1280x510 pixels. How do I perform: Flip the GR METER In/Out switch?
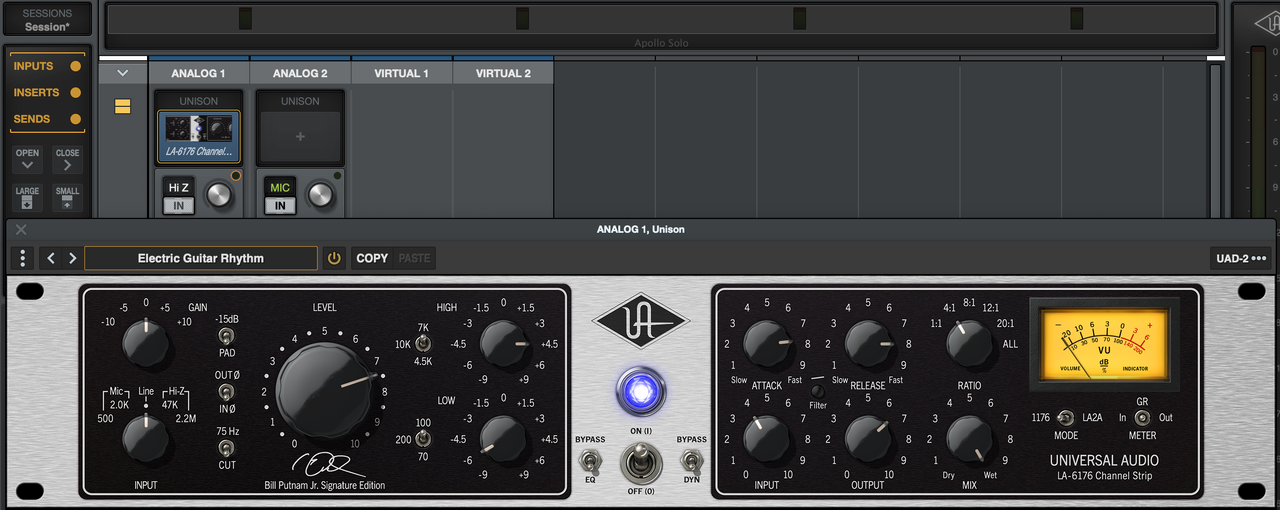[x=1142, y=418]
